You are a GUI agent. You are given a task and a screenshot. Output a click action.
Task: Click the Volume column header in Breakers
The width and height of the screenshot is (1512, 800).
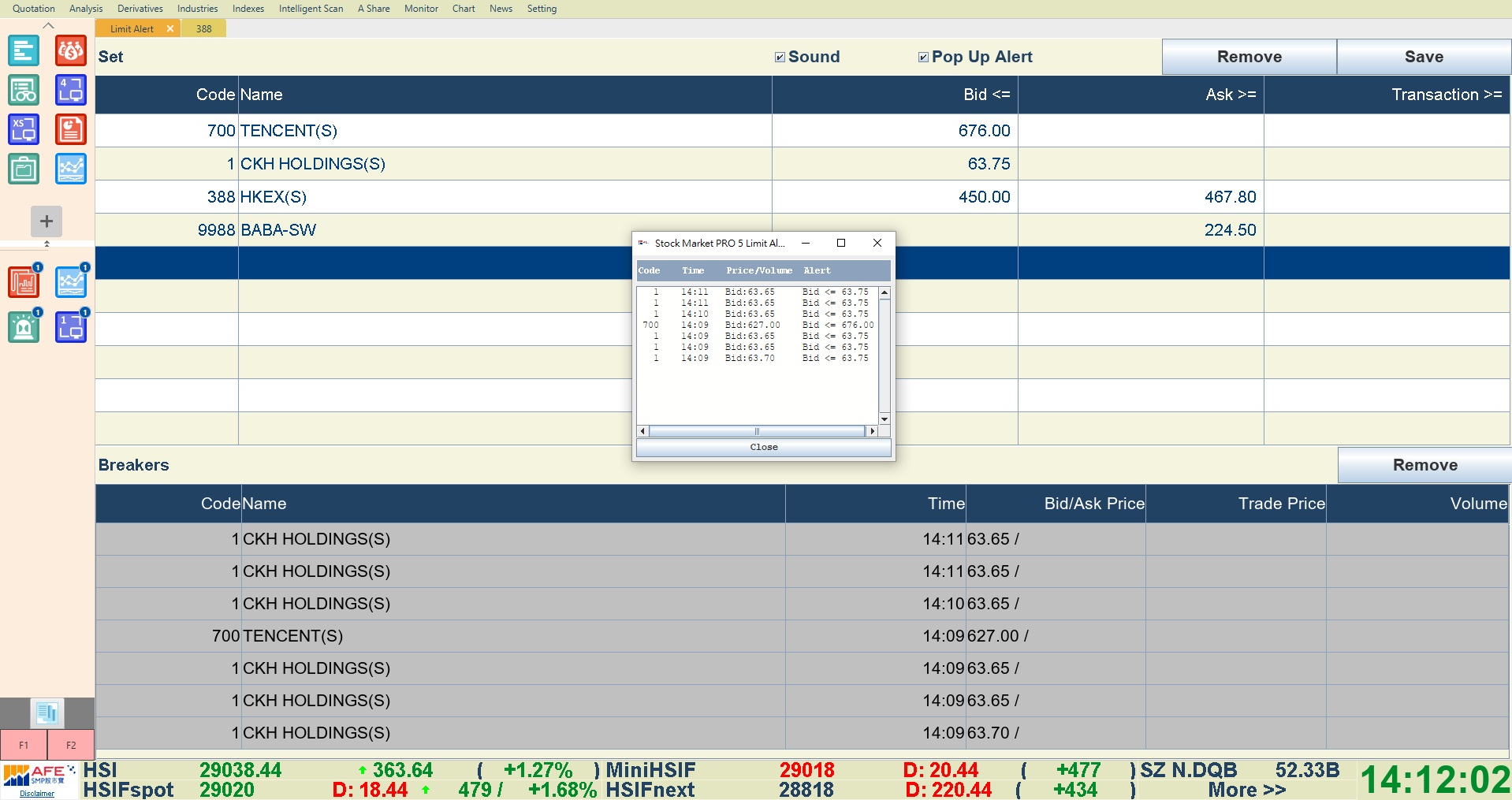click(1417, 504)
